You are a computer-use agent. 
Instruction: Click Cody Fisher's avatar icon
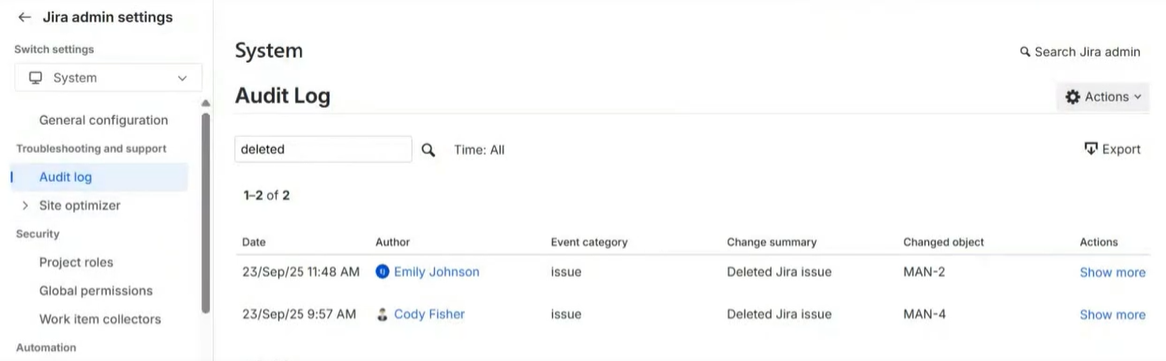coord(382,314)
